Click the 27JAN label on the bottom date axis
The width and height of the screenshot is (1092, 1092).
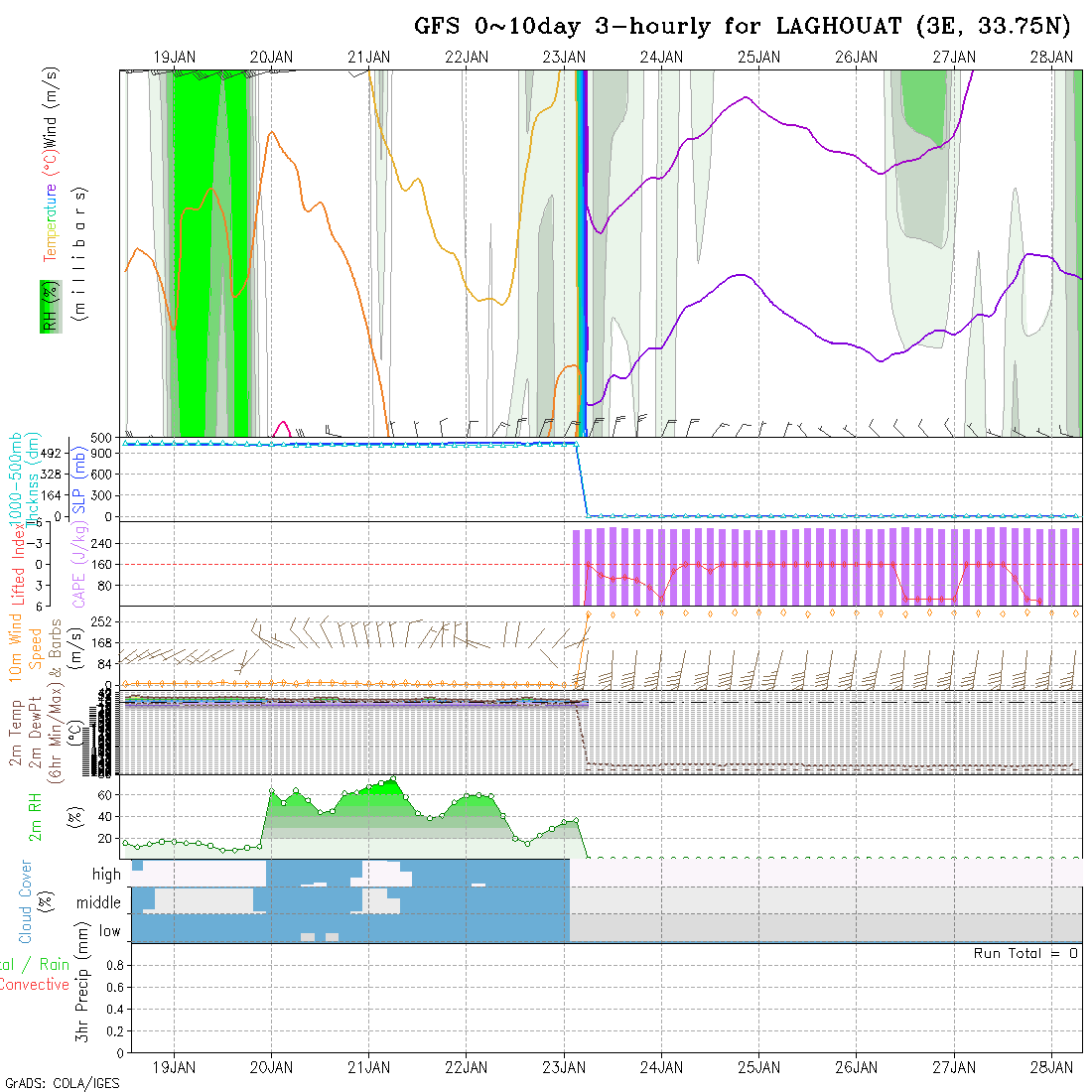point(954,1067)
